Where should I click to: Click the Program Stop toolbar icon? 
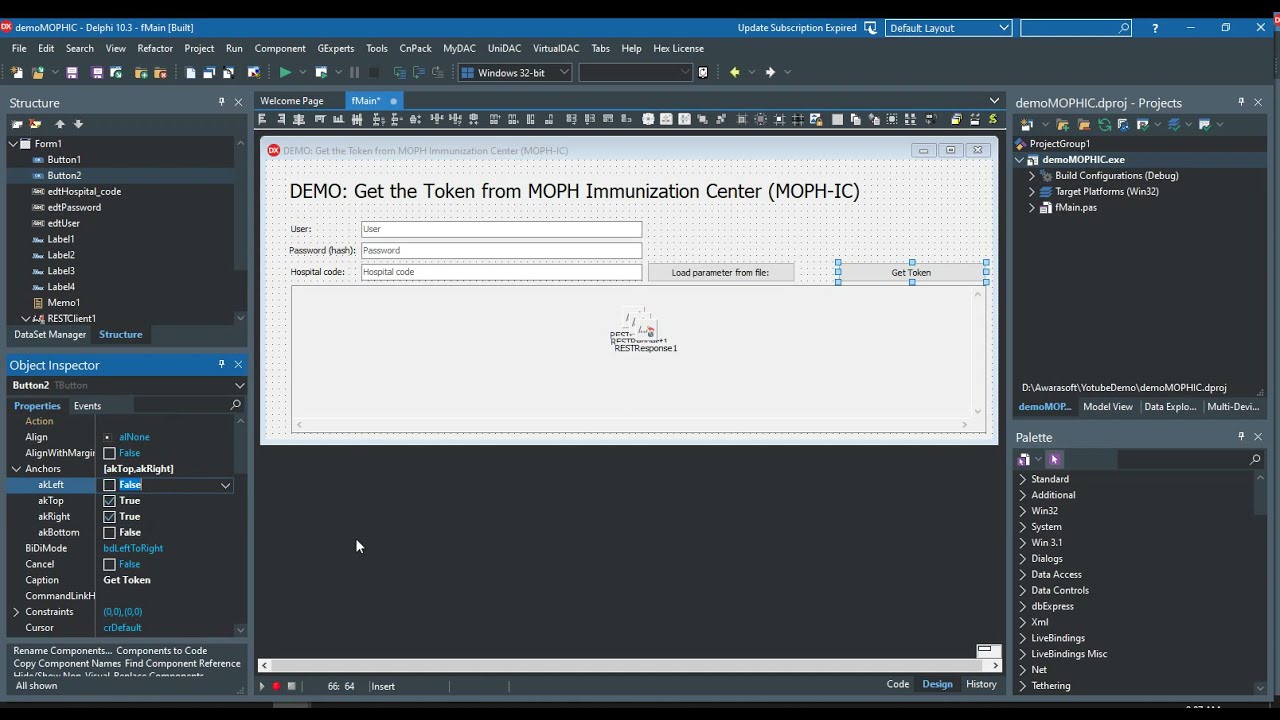[x=374, y=72]
